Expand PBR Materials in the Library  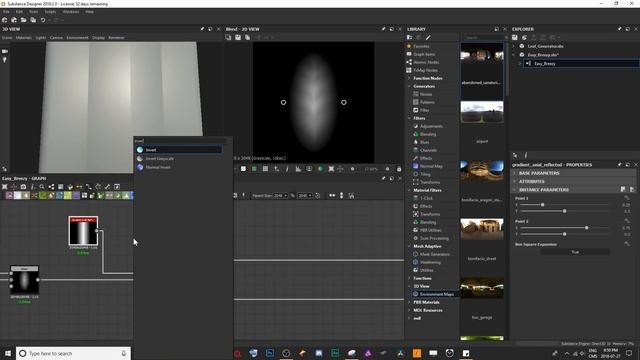tap(409, 302)
